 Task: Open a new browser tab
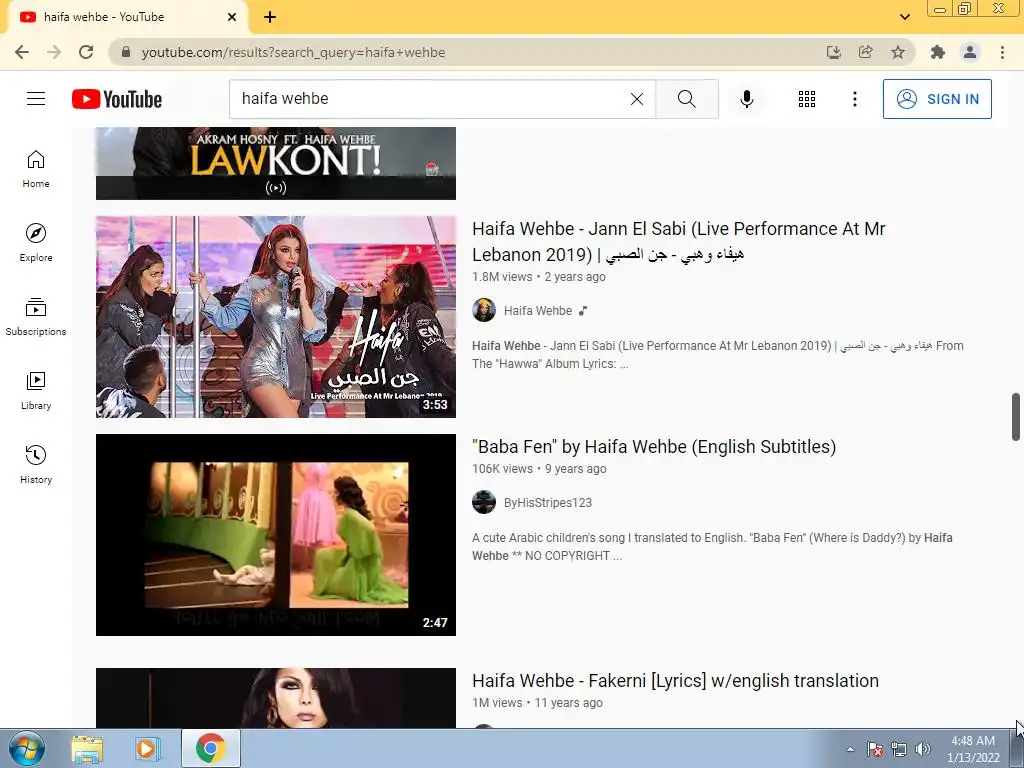[270, 17]
